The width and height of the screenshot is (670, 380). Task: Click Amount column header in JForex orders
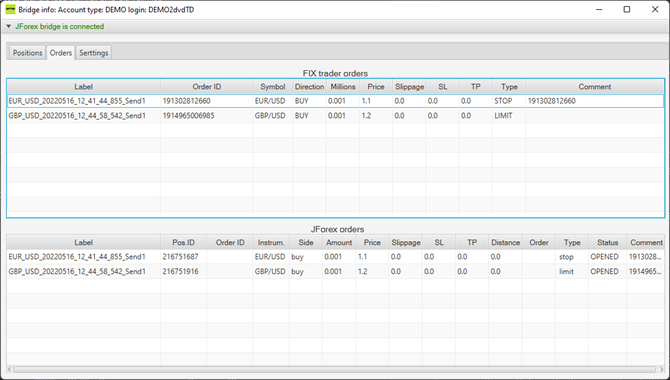[339, 242]
